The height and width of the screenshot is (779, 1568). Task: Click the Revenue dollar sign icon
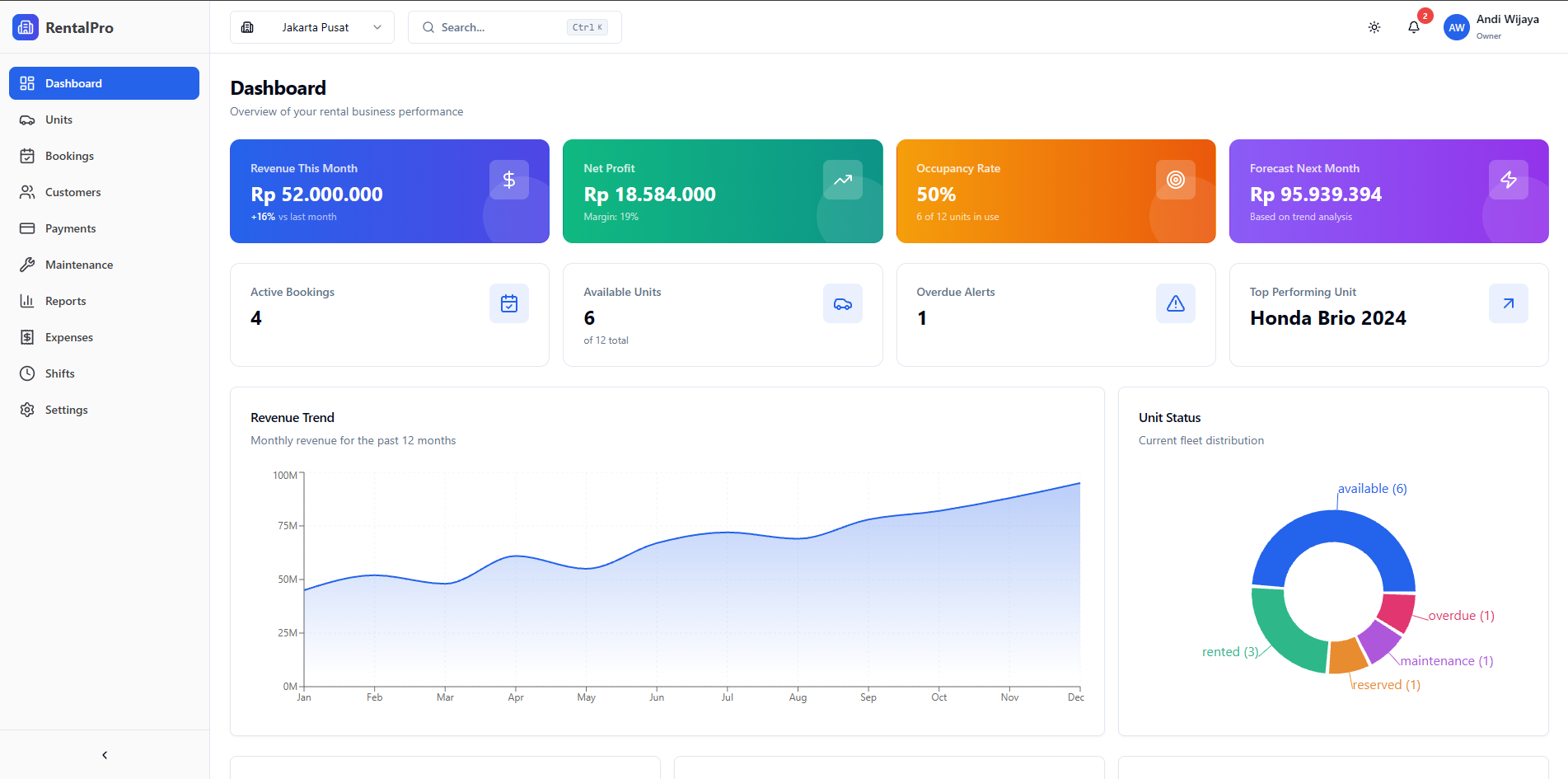(x=509, y=180)
